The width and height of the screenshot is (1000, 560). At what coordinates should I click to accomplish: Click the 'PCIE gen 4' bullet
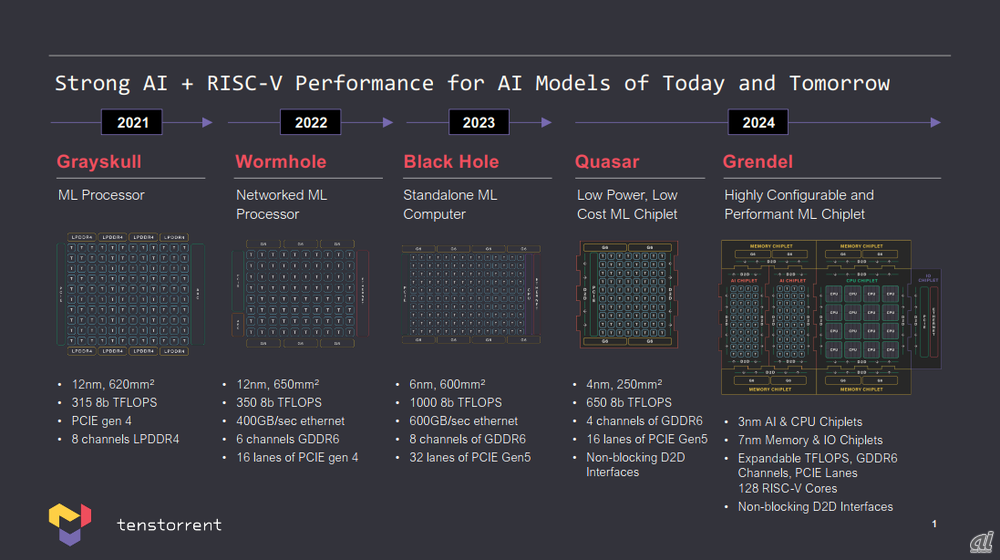coord(101,421)
